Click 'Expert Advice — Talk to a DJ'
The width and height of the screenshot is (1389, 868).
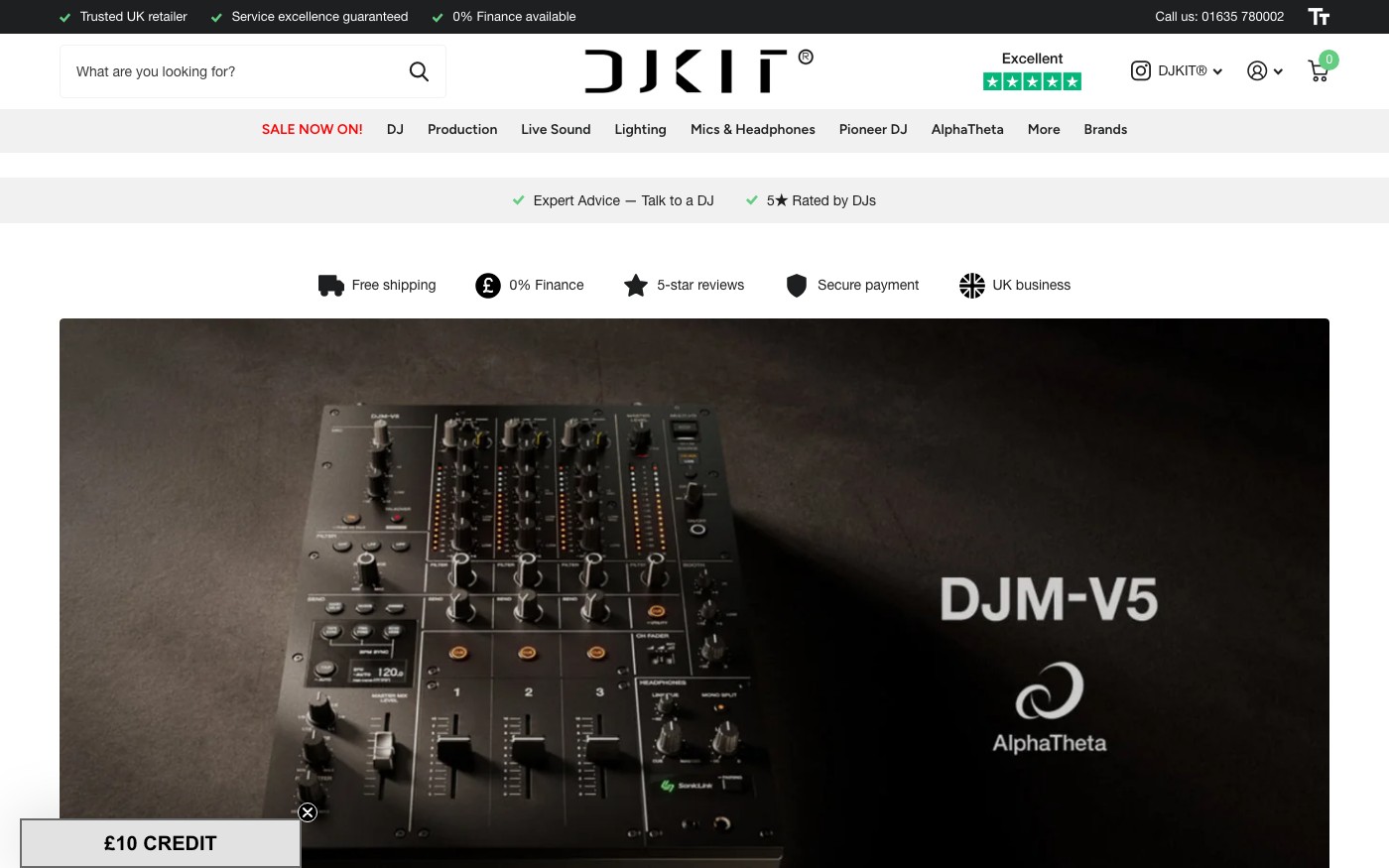coord(623,200)
